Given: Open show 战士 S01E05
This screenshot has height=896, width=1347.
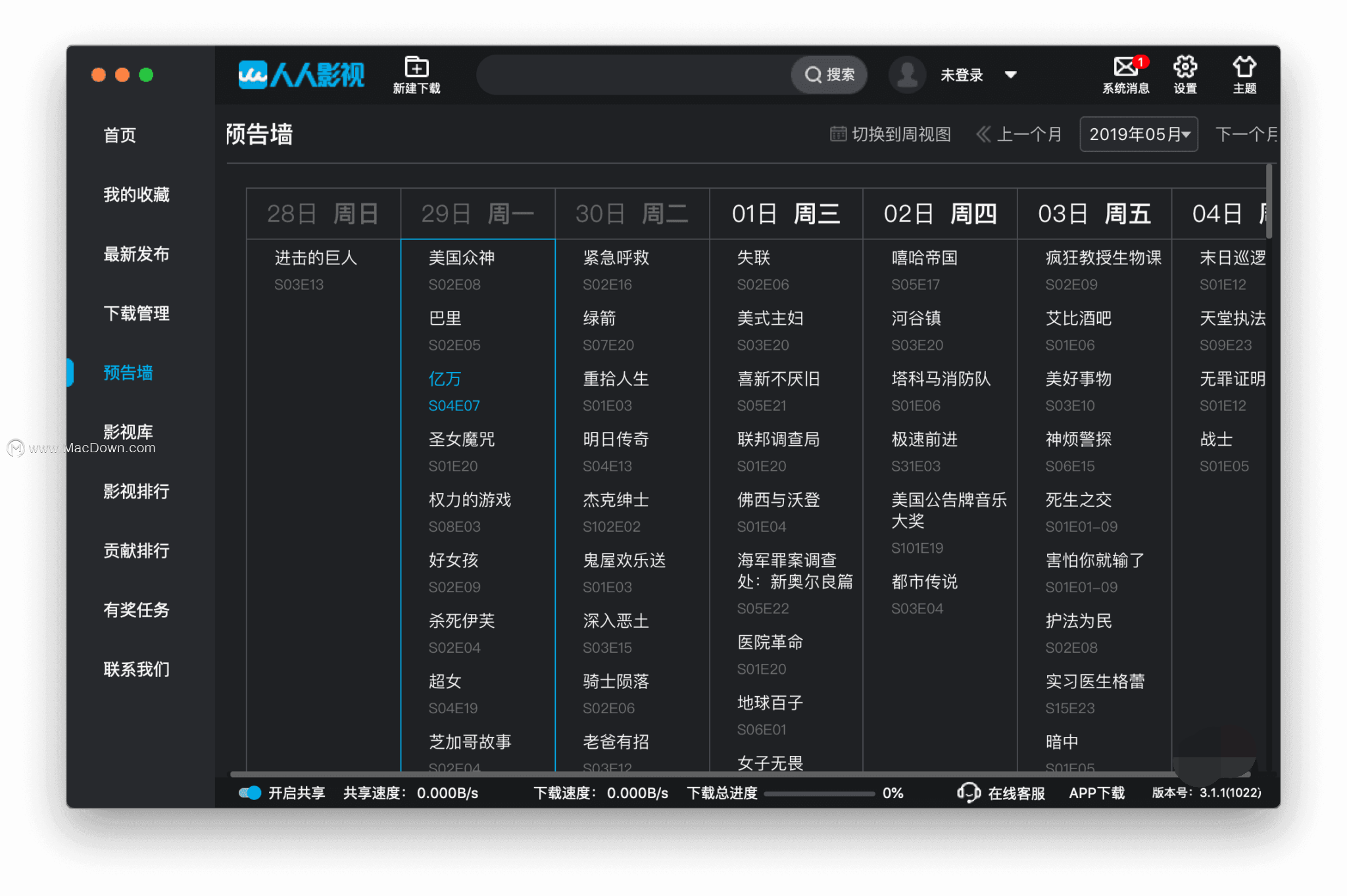Looking at the screenshot, I should coord(1223,452).
